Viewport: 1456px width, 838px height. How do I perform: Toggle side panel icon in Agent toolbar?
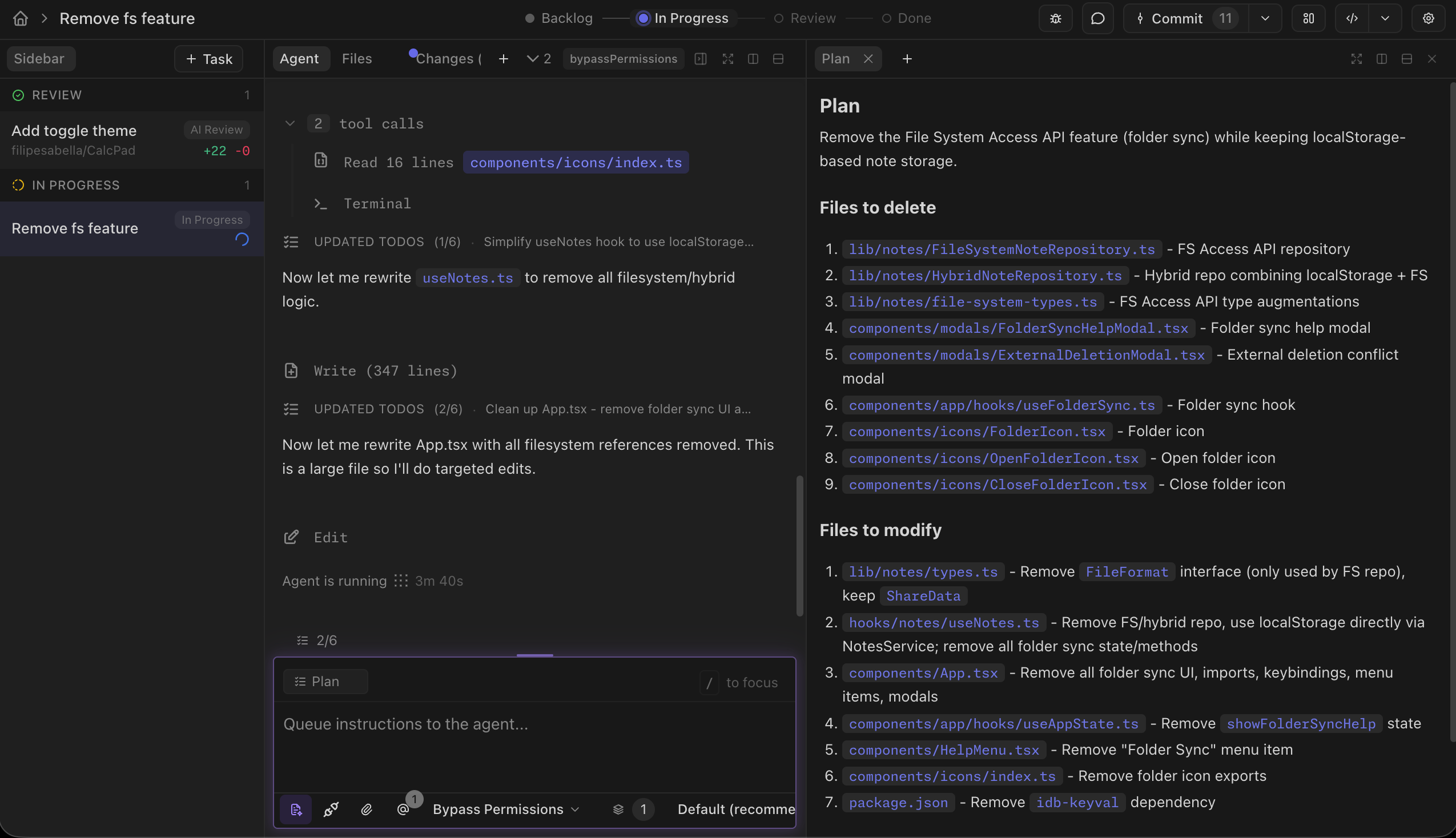tap(701, 59)
